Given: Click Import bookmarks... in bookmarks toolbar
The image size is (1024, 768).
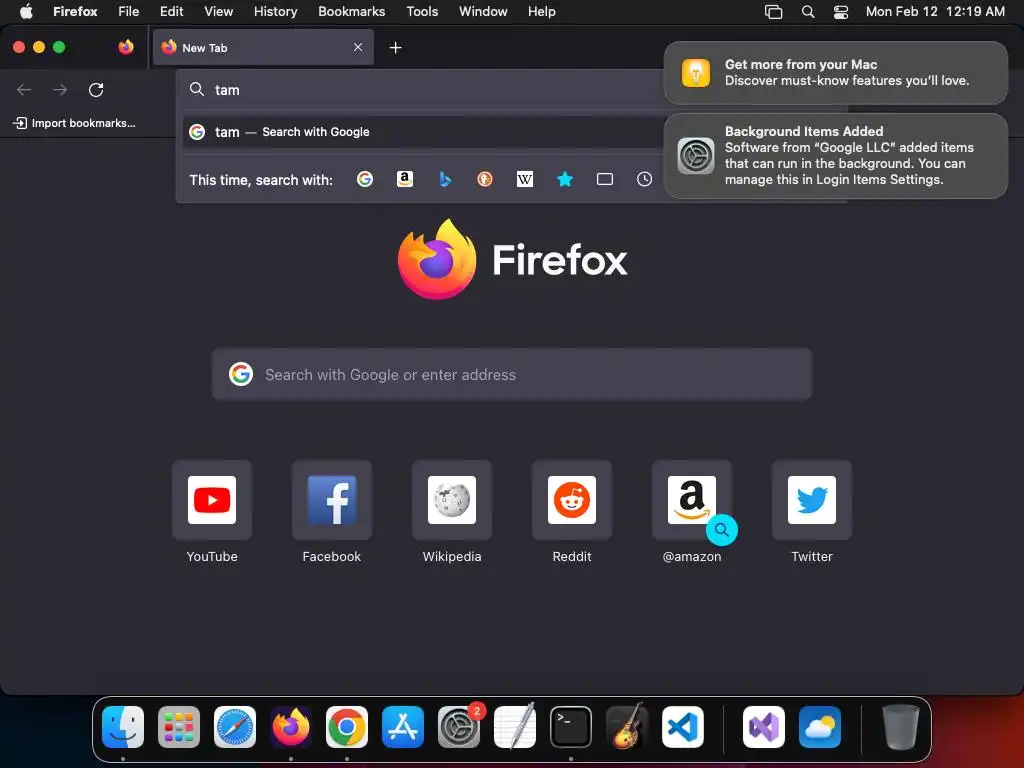Looking at the screenshot, I should point(74,123).
